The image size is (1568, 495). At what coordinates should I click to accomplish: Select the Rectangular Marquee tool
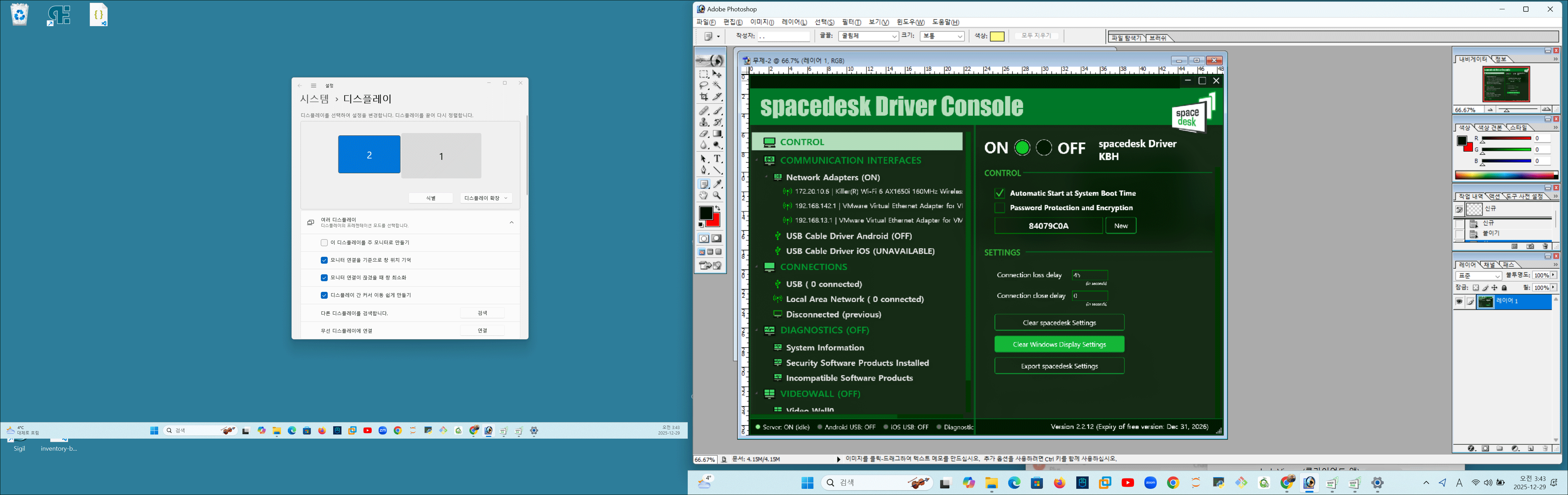704,74
